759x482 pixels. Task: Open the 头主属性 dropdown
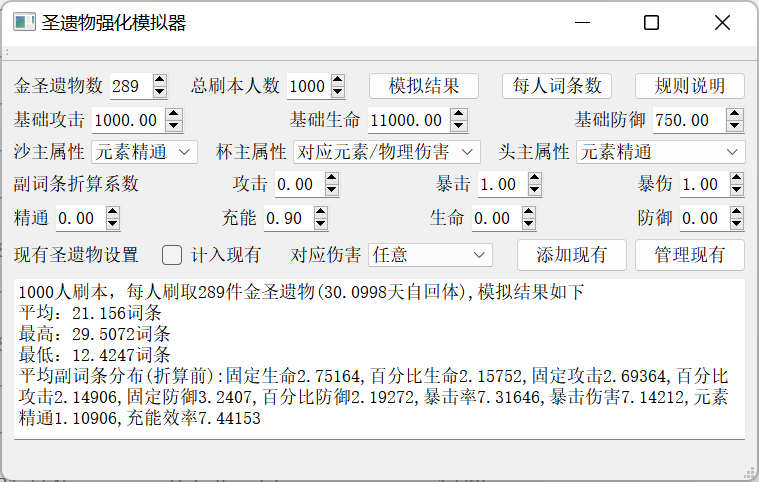tap(660, 152)
